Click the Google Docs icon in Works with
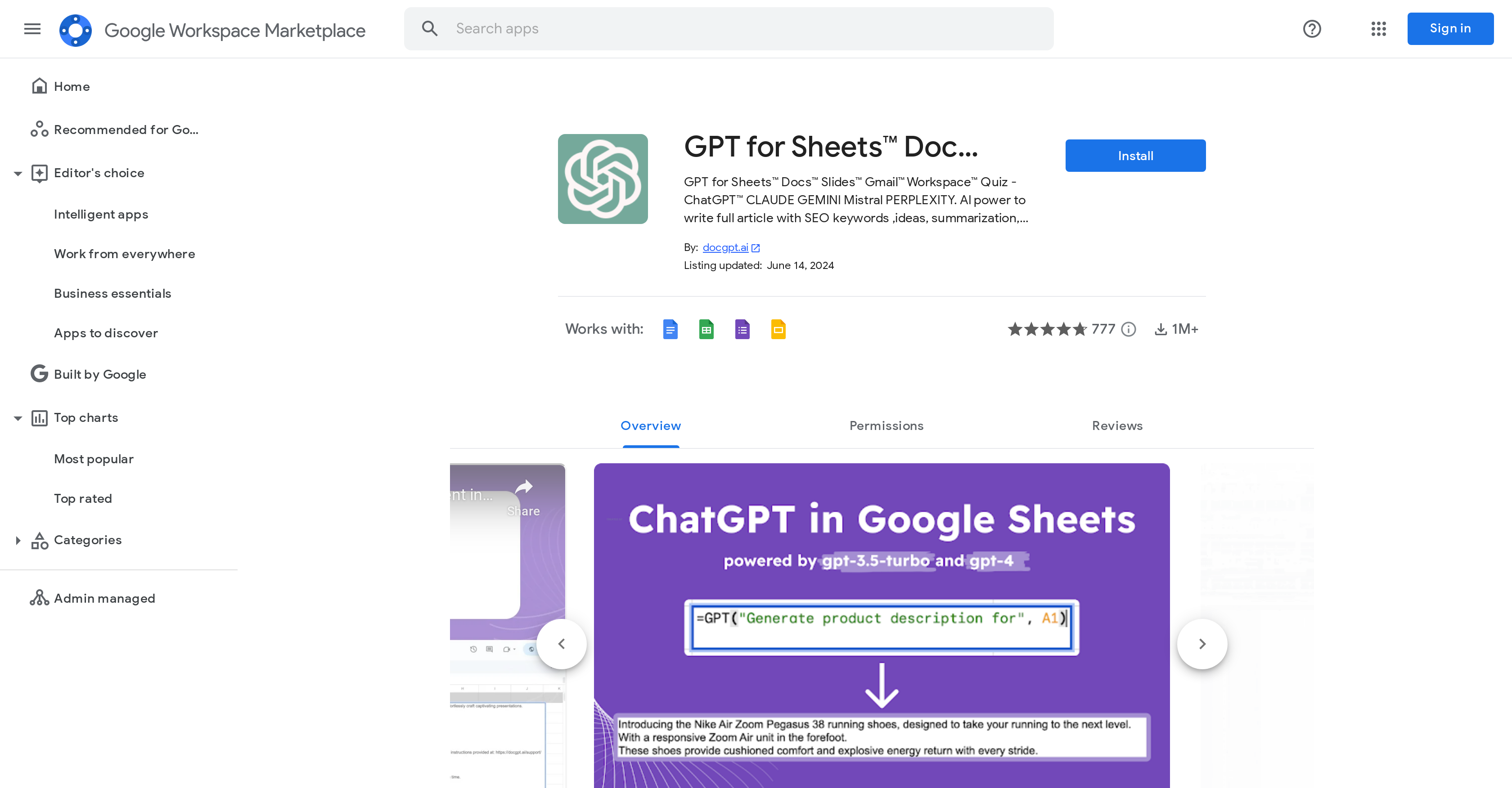 coord(670,329)
